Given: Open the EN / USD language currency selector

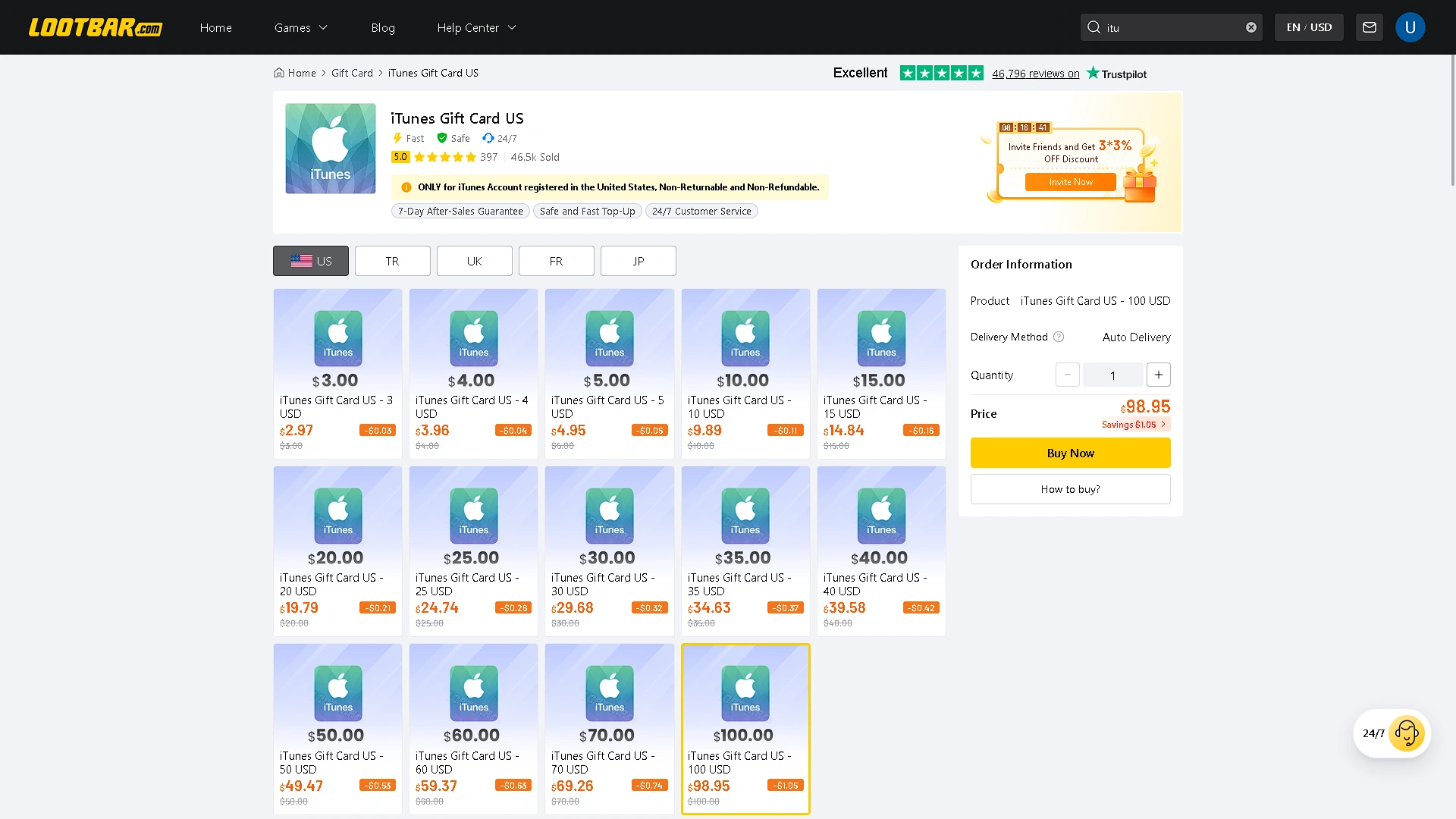Looking at the screenshot, I should point(1309,27).
